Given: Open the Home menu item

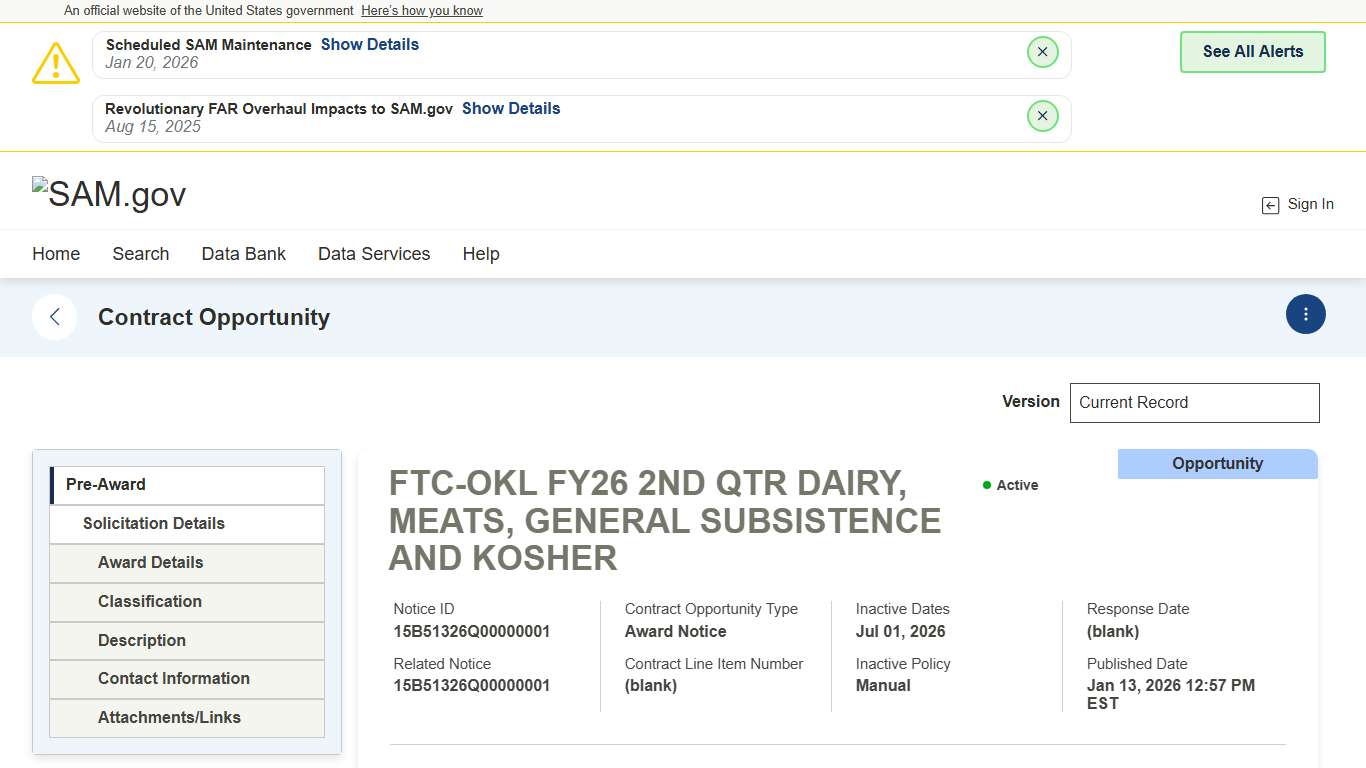Looking at the screenshot, I should point(56,254).
